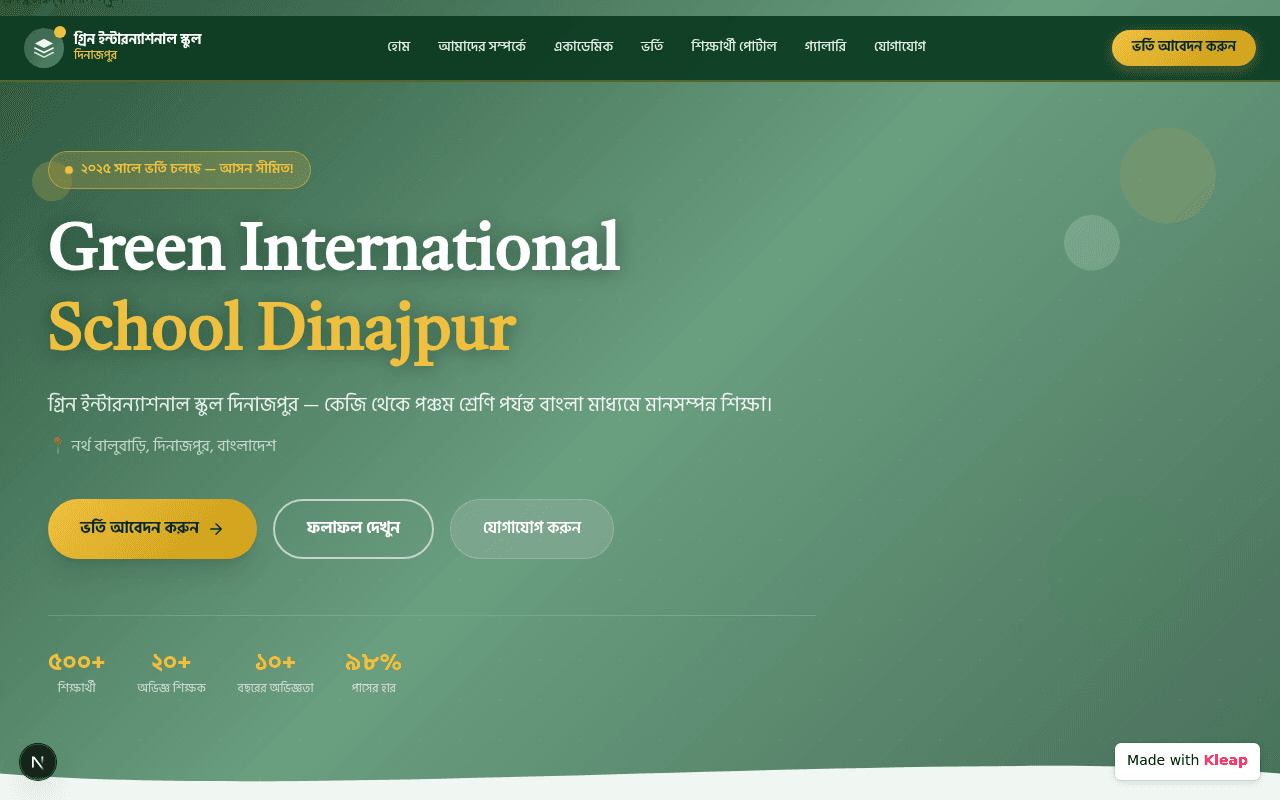Go to the যোগাযোগ nav item

point(900,46)
